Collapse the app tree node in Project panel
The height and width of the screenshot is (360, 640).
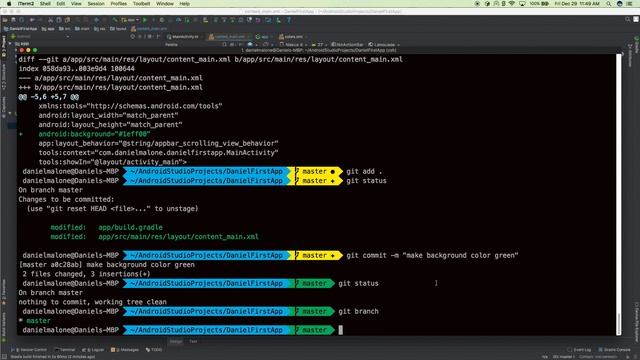click(x=10, y=44)
